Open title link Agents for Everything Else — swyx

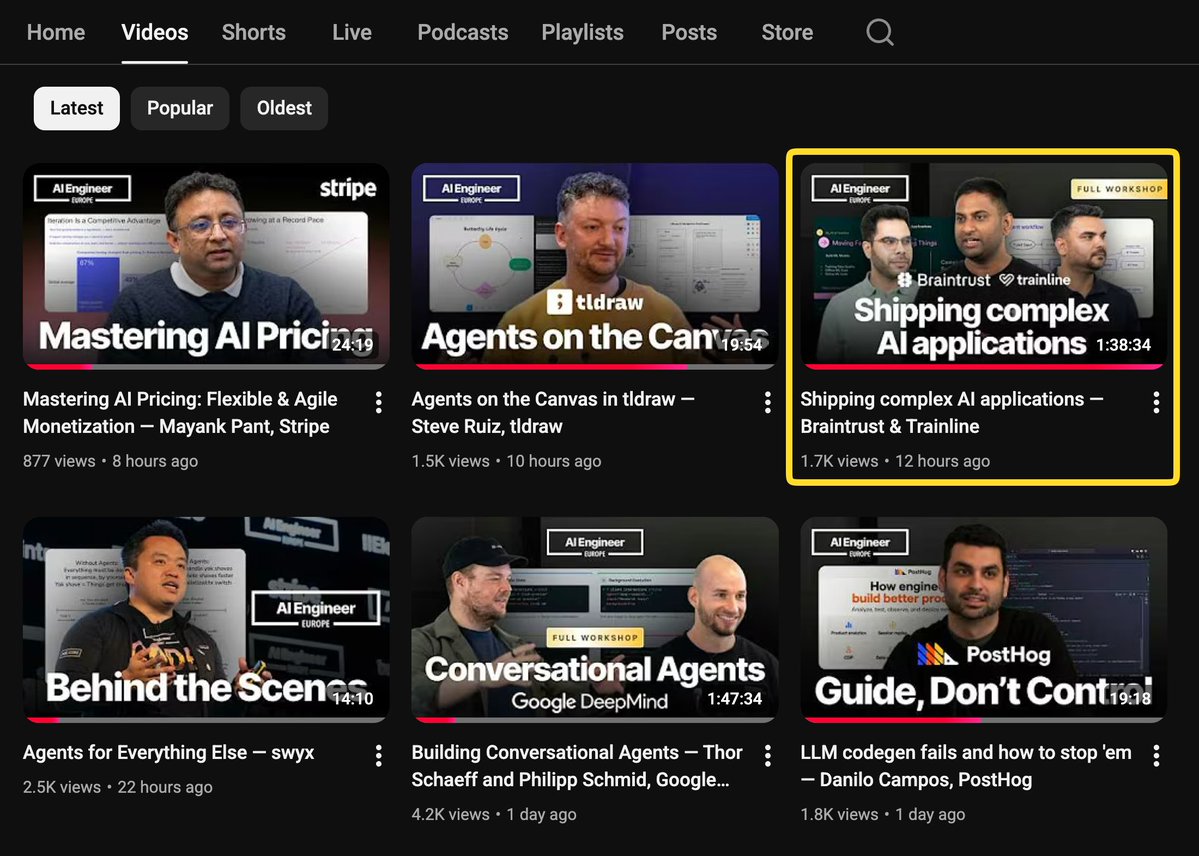[x=169, y=753]
